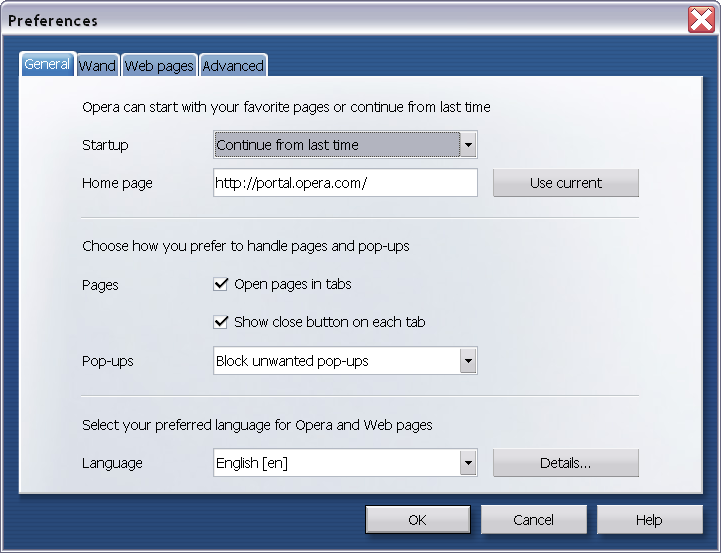This screenshot has height=553, width=721.
Task: Click the arrow button on the Startup dropdown
Action: click(468, 145)
